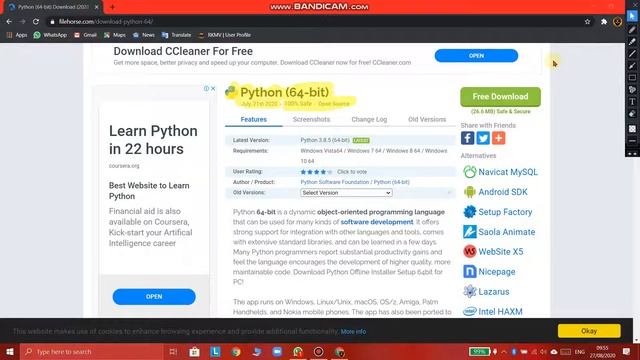Open the Windows notification center
Viewport: 640px width, 360px height.
click(627, 351)
